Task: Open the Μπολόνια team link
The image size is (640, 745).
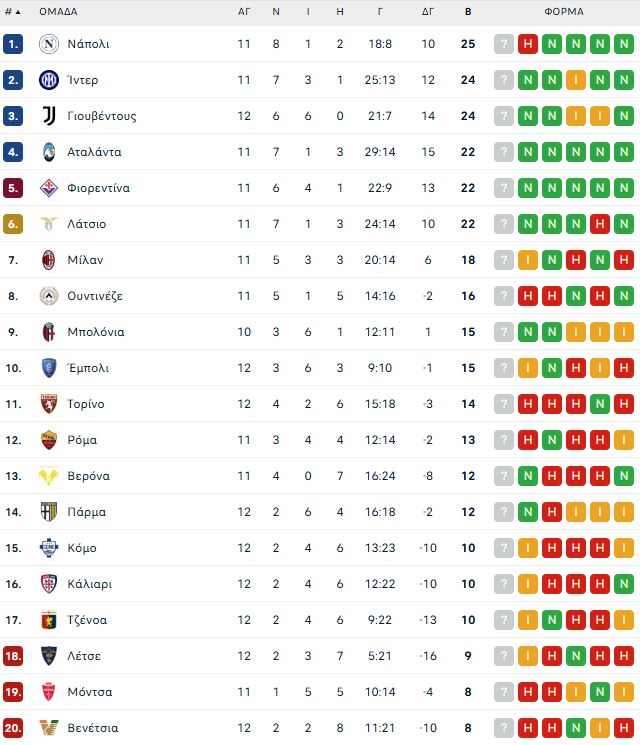Action: click(x=96, y=332)
